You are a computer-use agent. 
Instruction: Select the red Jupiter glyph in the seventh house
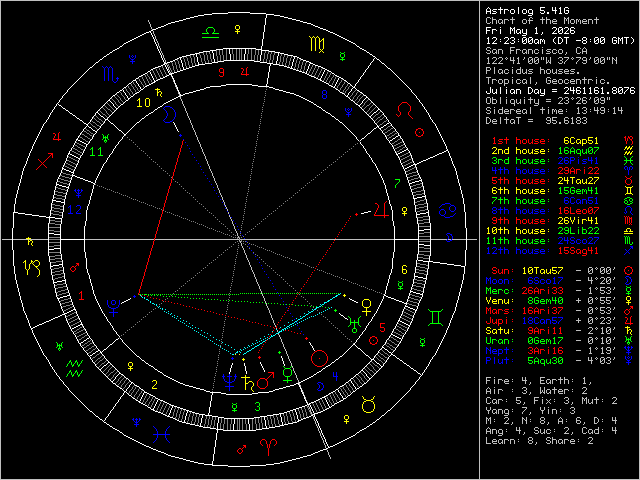pos(381,210)
